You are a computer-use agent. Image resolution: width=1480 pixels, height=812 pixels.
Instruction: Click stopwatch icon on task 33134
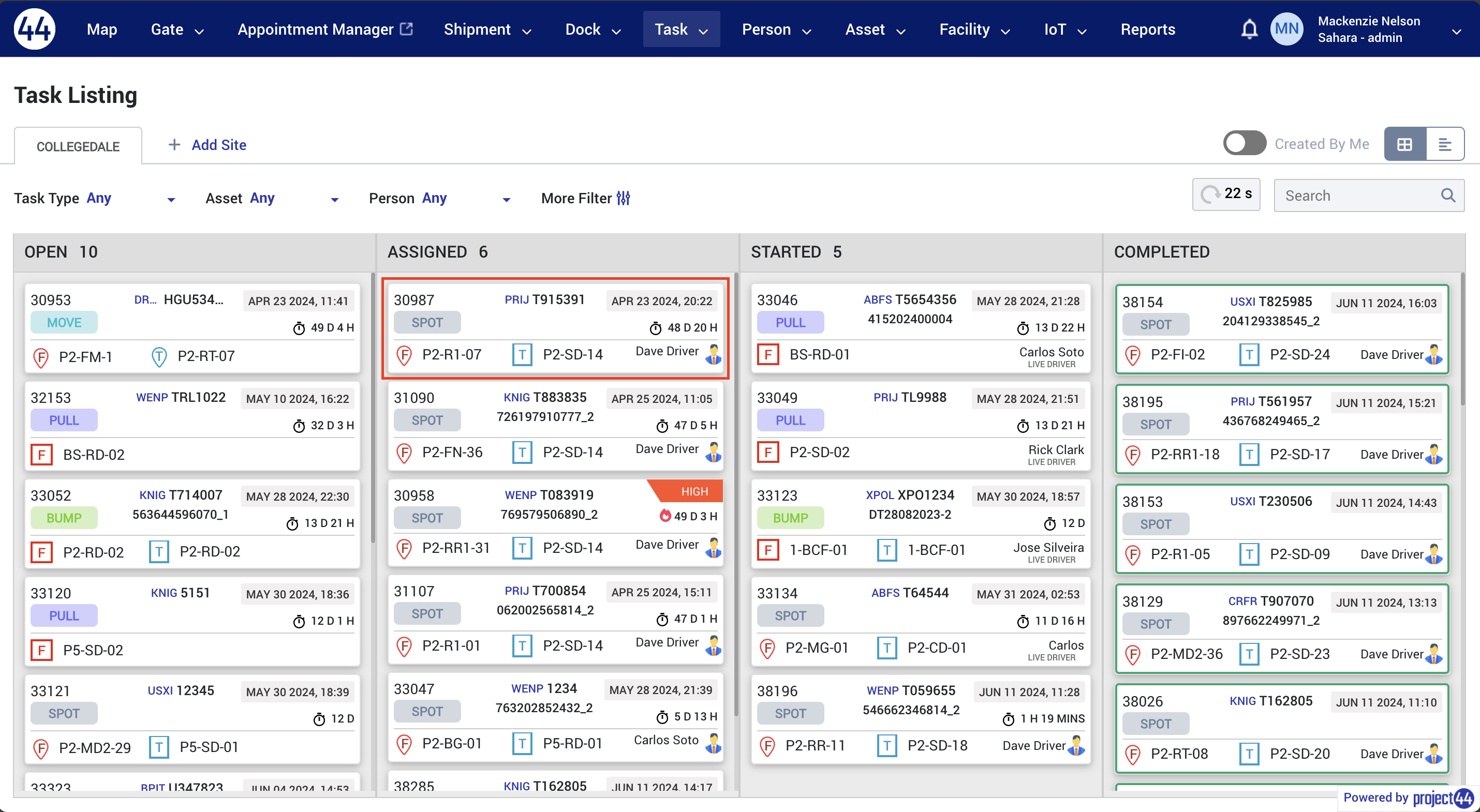coord(1023,621)
